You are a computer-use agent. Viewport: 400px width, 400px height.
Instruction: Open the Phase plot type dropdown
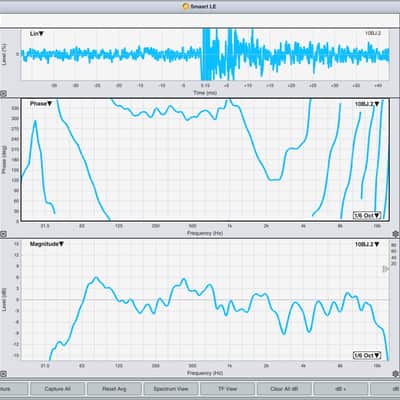[41, 104]
